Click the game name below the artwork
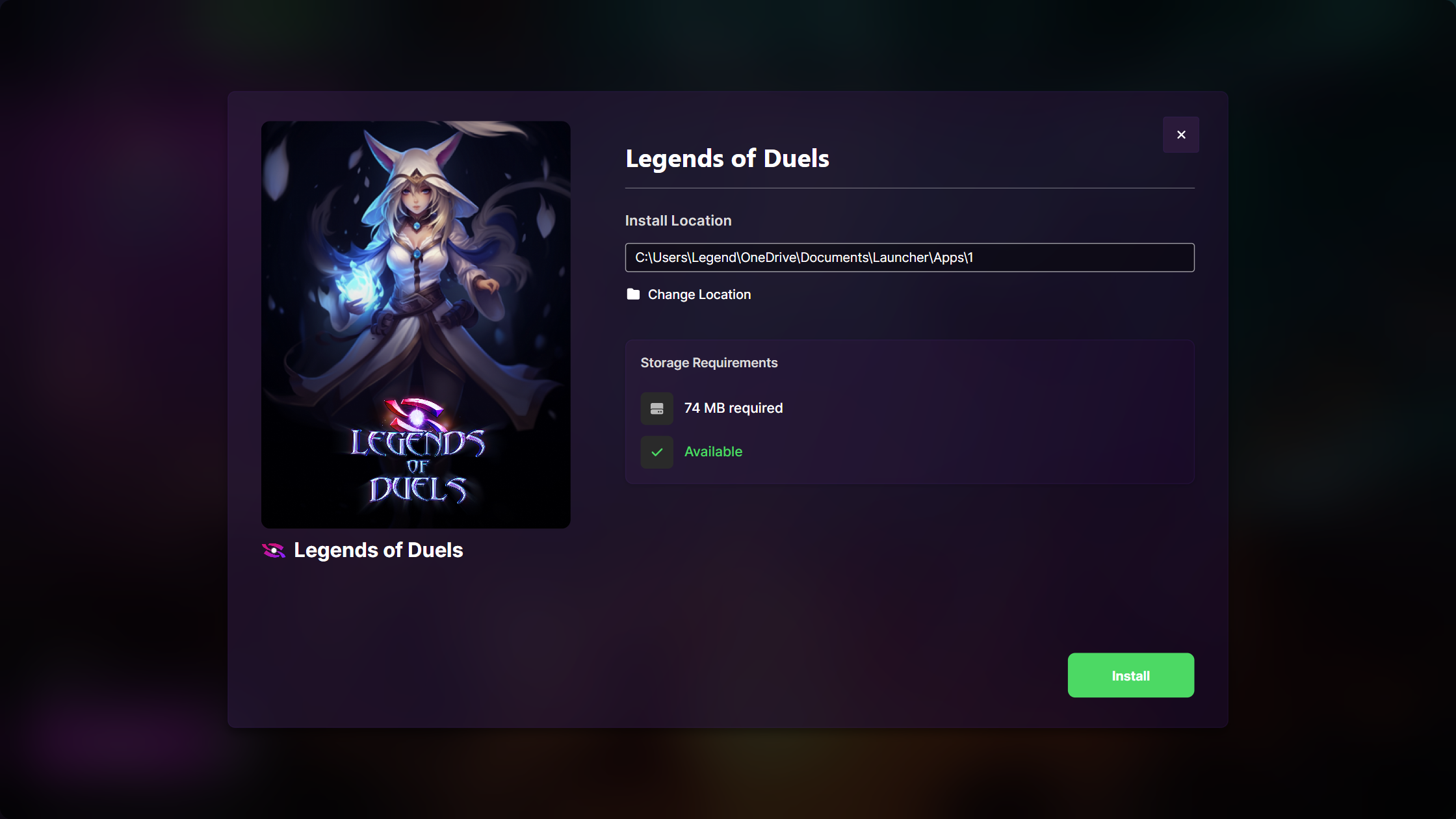Screen dimensions: 1456x819 pos(378,551)
